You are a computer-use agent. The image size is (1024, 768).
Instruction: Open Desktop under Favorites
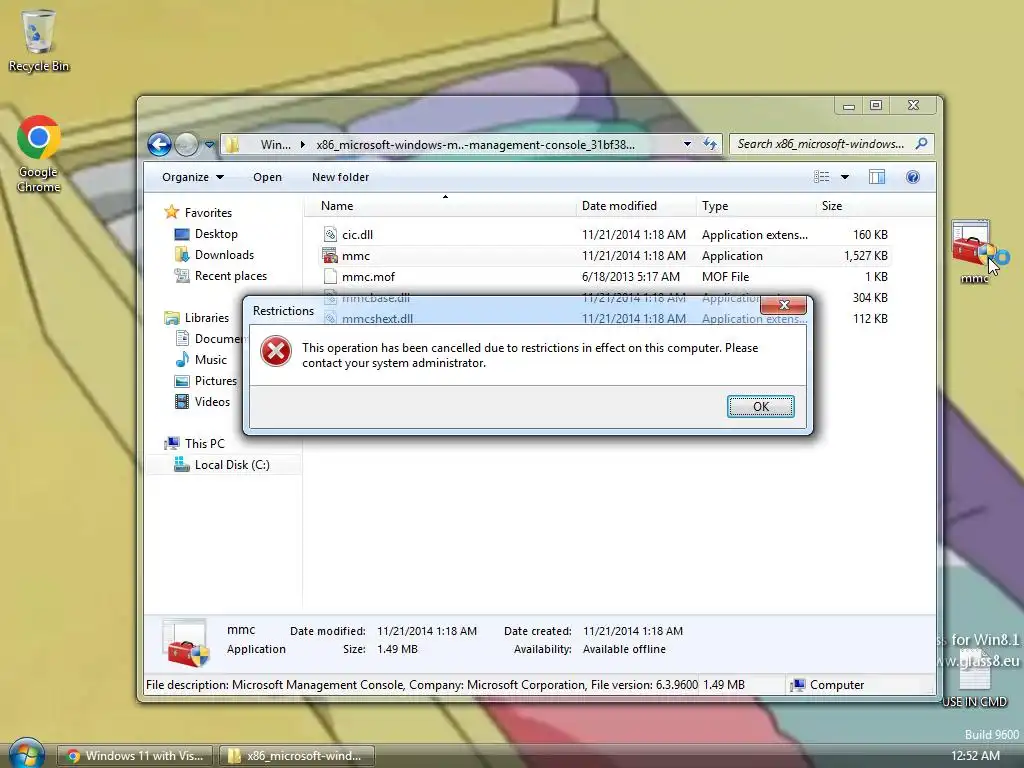click(216, 234)
